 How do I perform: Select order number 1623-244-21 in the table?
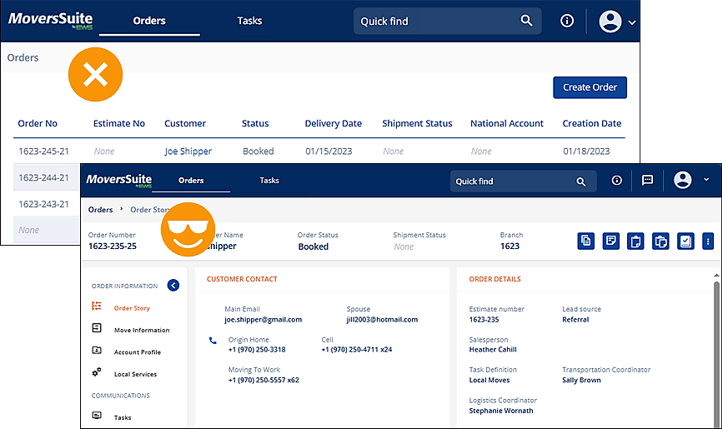(x=44, y=178)
